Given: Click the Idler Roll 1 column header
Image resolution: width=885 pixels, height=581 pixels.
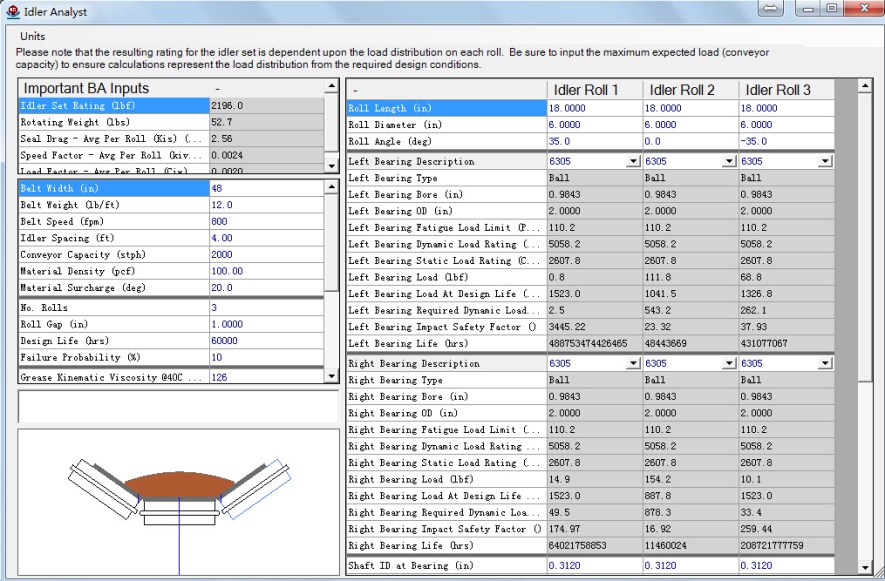Looking at the screenshot, I should click(594, 90).
